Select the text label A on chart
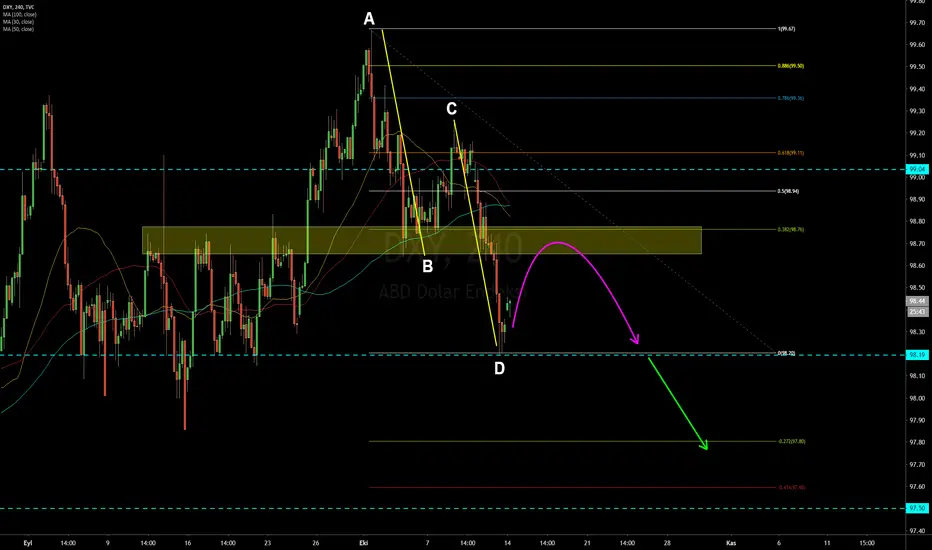 pyautogui.click(x=369, y=20)
